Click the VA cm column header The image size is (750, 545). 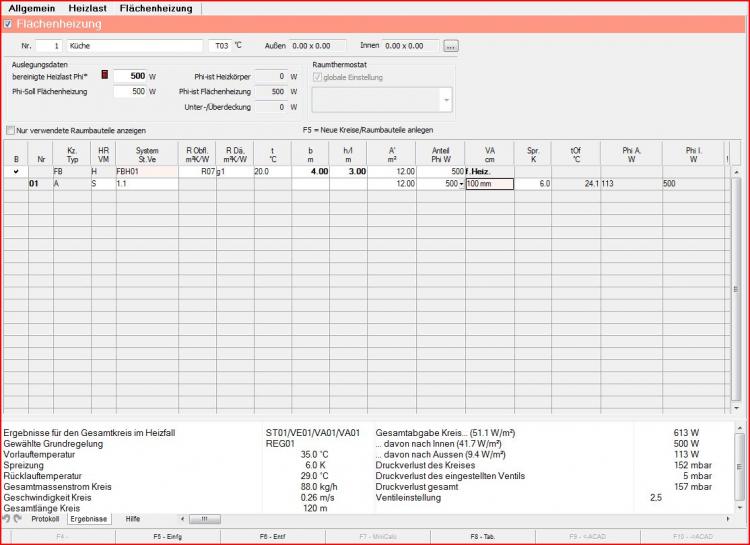click(490, 155)
